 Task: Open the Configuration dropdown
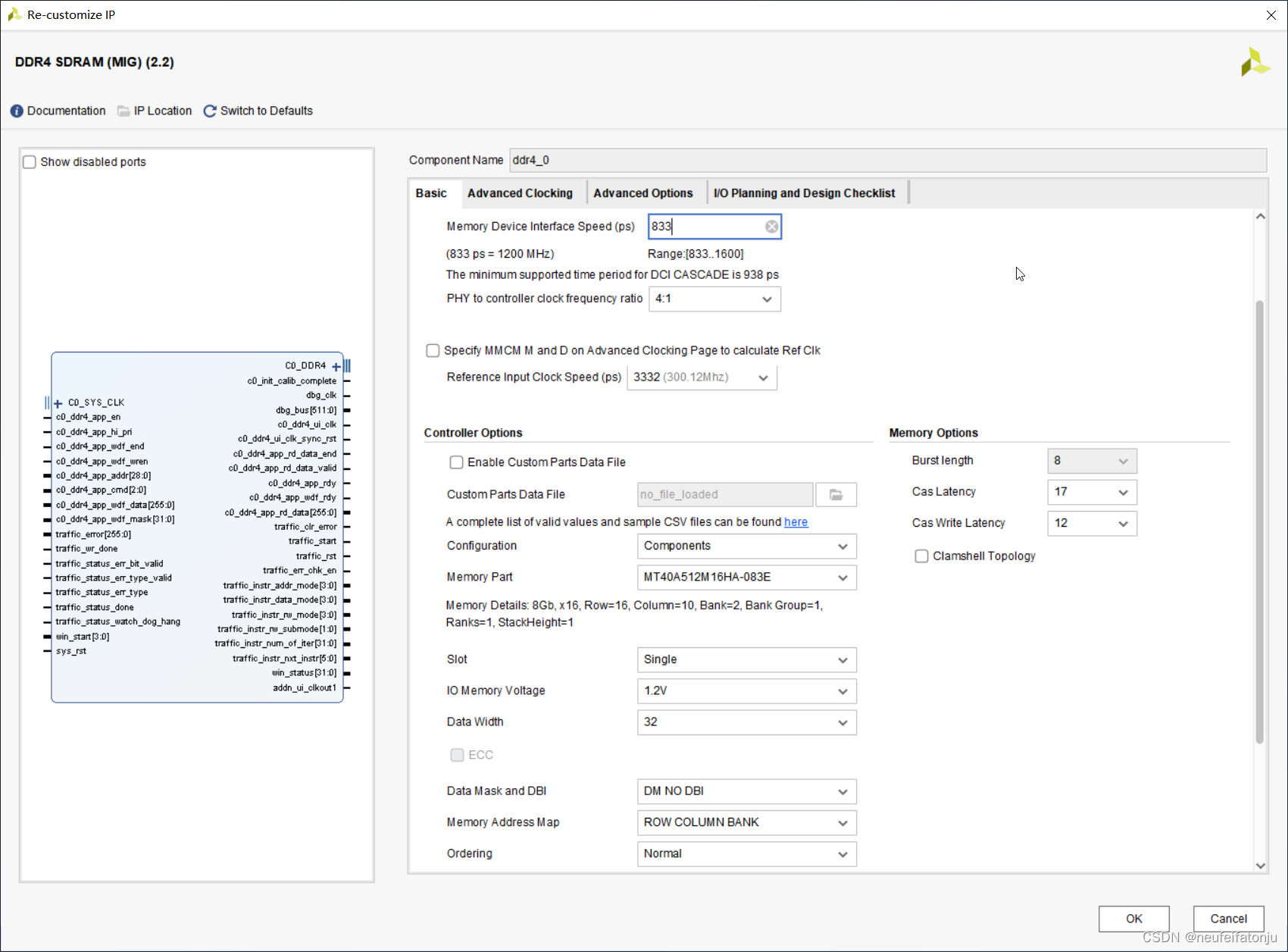(746, 546)
